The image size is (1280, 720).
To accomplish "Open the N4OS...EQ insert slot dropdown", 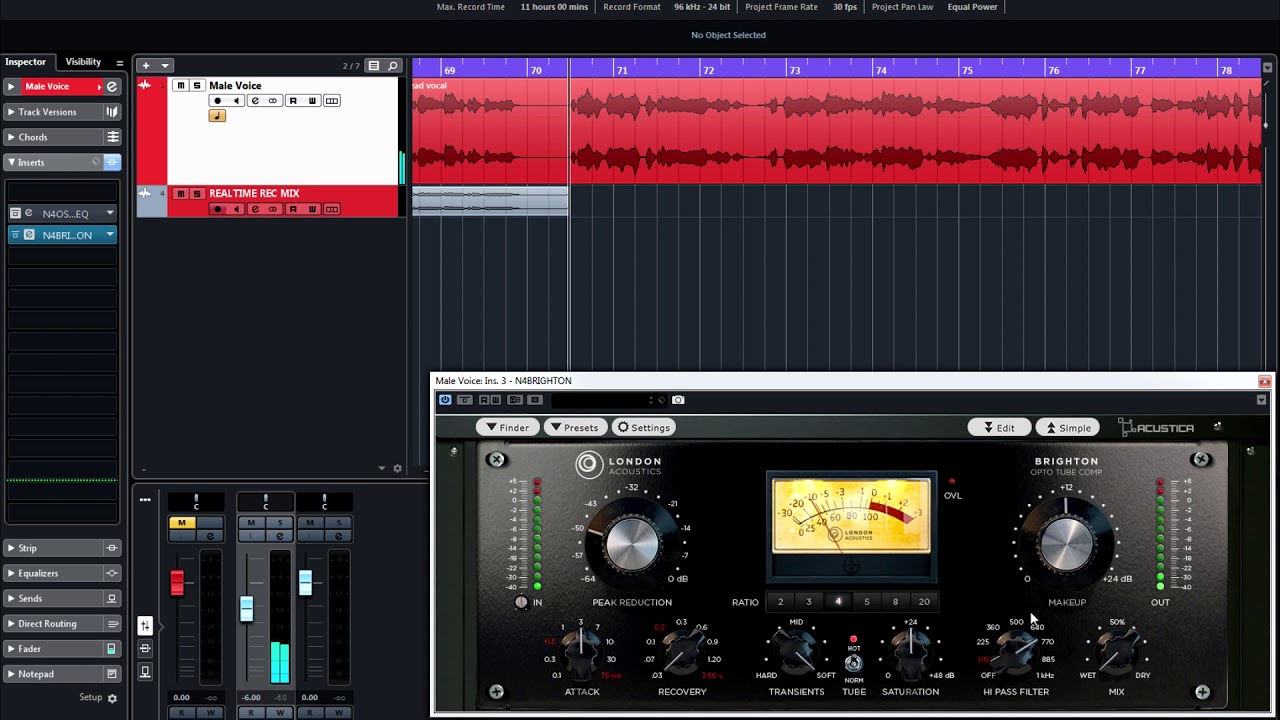I will pos(110,213).
